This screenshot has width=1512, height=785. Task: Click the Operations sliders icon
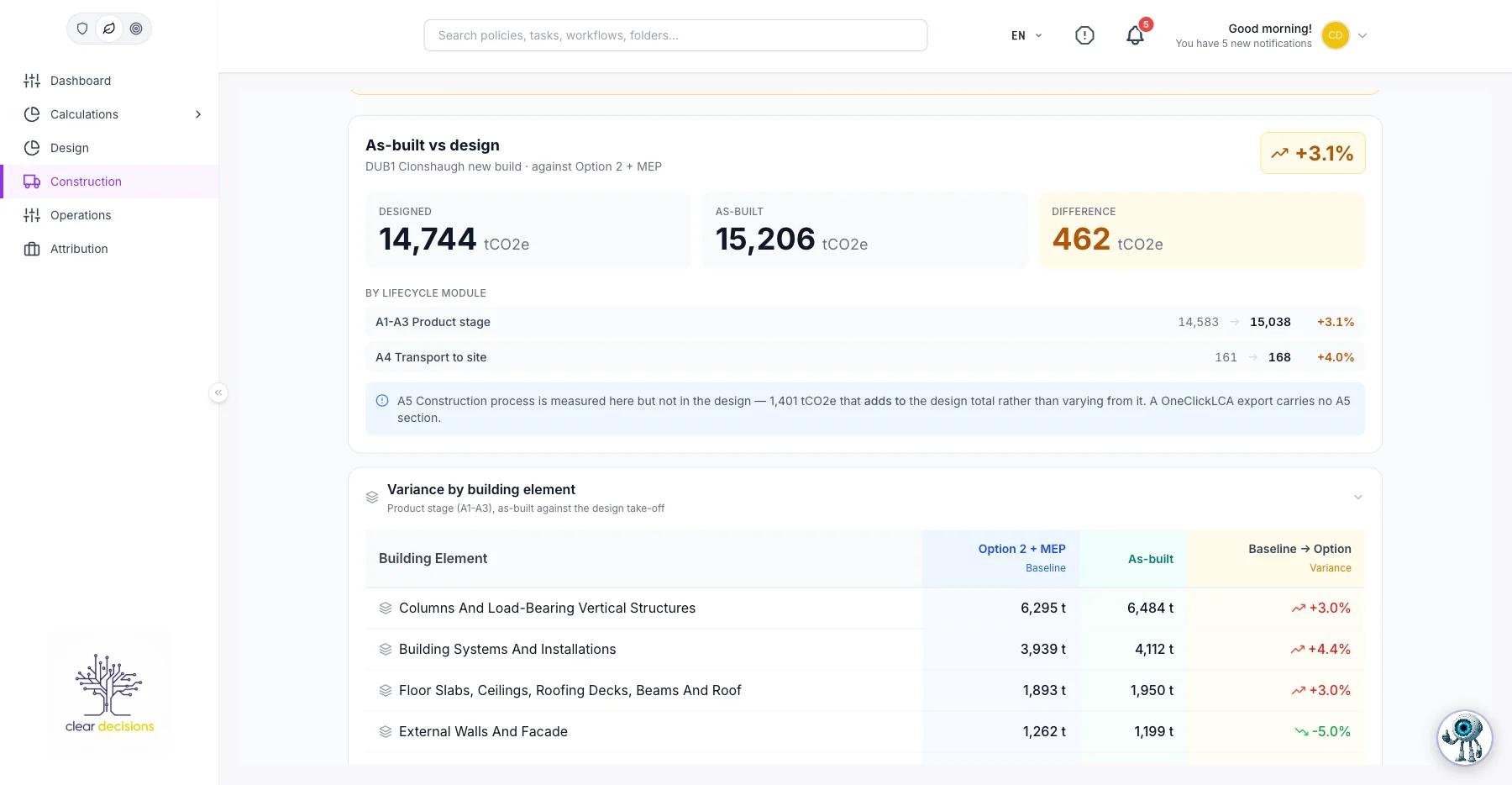[32, 215]
